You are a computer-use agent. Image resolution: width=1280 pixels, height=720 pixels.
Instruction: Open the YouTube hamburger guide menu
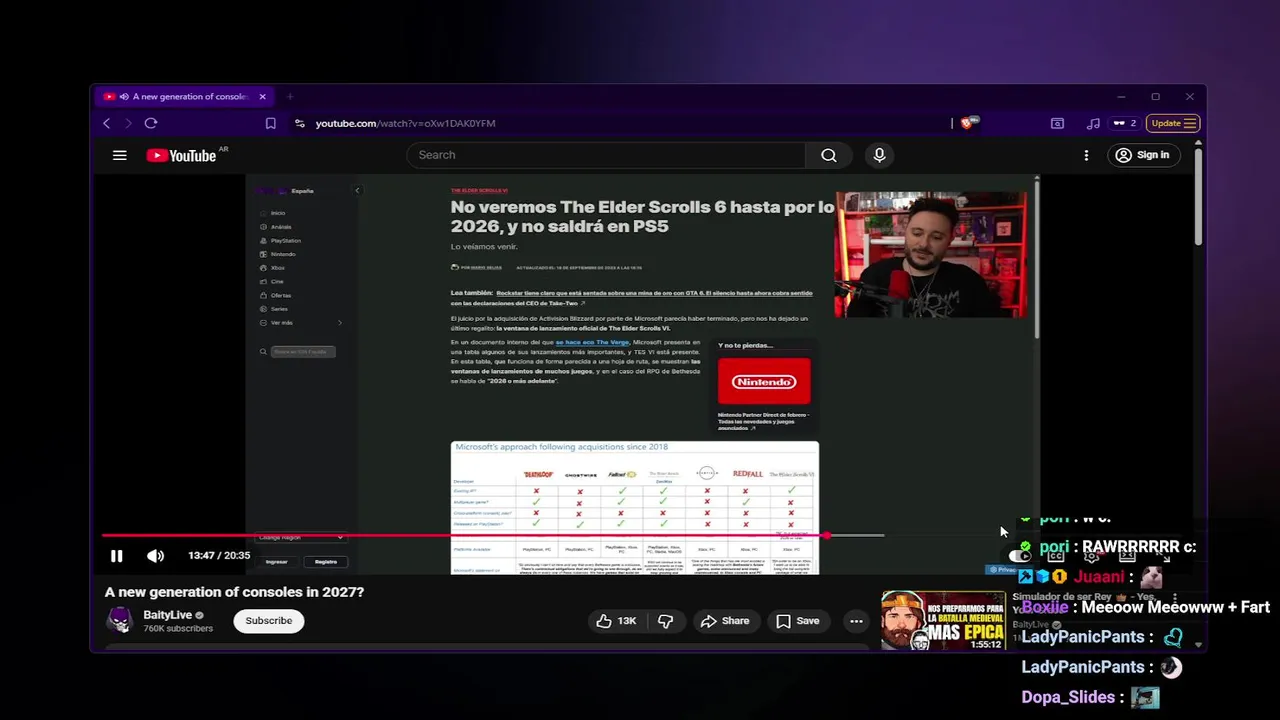120,155
